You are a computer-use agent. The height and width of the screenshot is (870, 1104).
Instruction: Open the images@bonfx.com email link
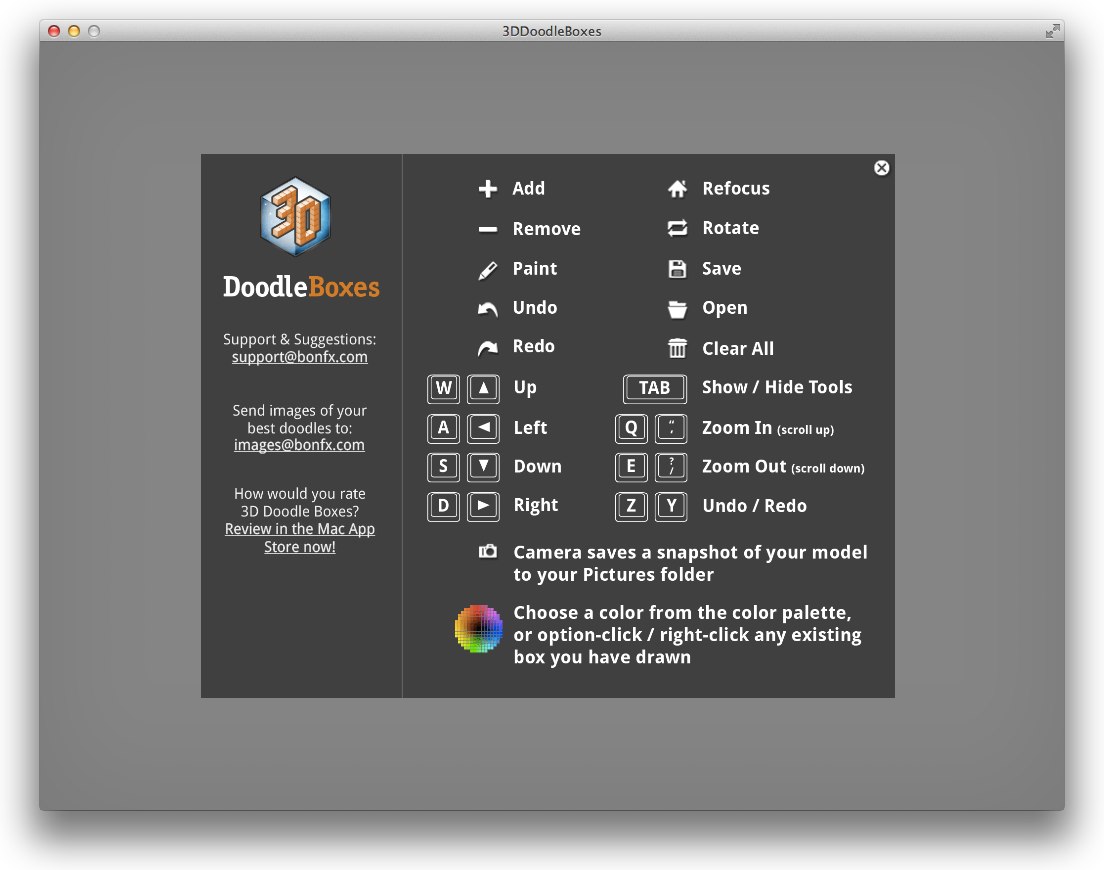[x=299, y=445]
